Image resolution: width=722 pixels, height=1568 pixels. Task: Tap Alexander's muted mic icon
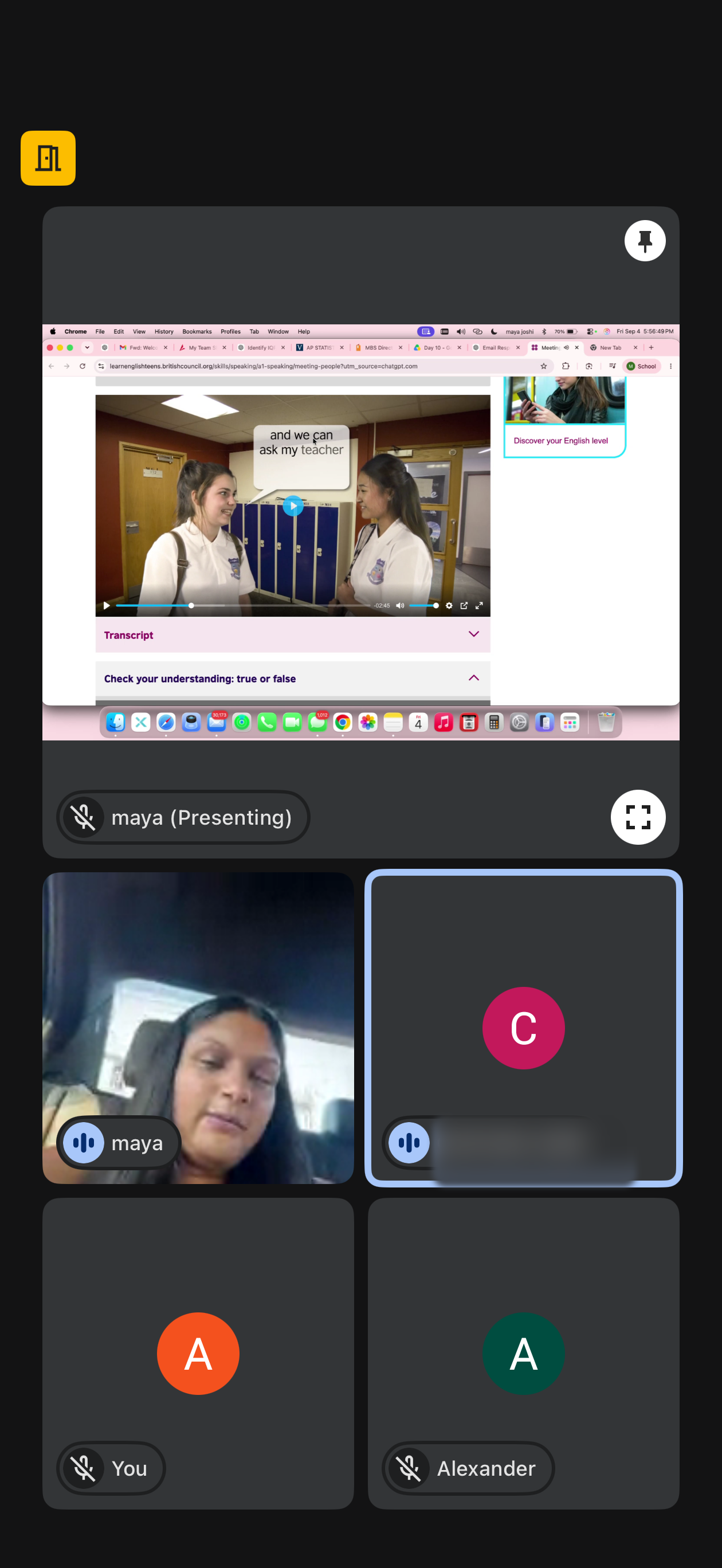point(409,1468)
